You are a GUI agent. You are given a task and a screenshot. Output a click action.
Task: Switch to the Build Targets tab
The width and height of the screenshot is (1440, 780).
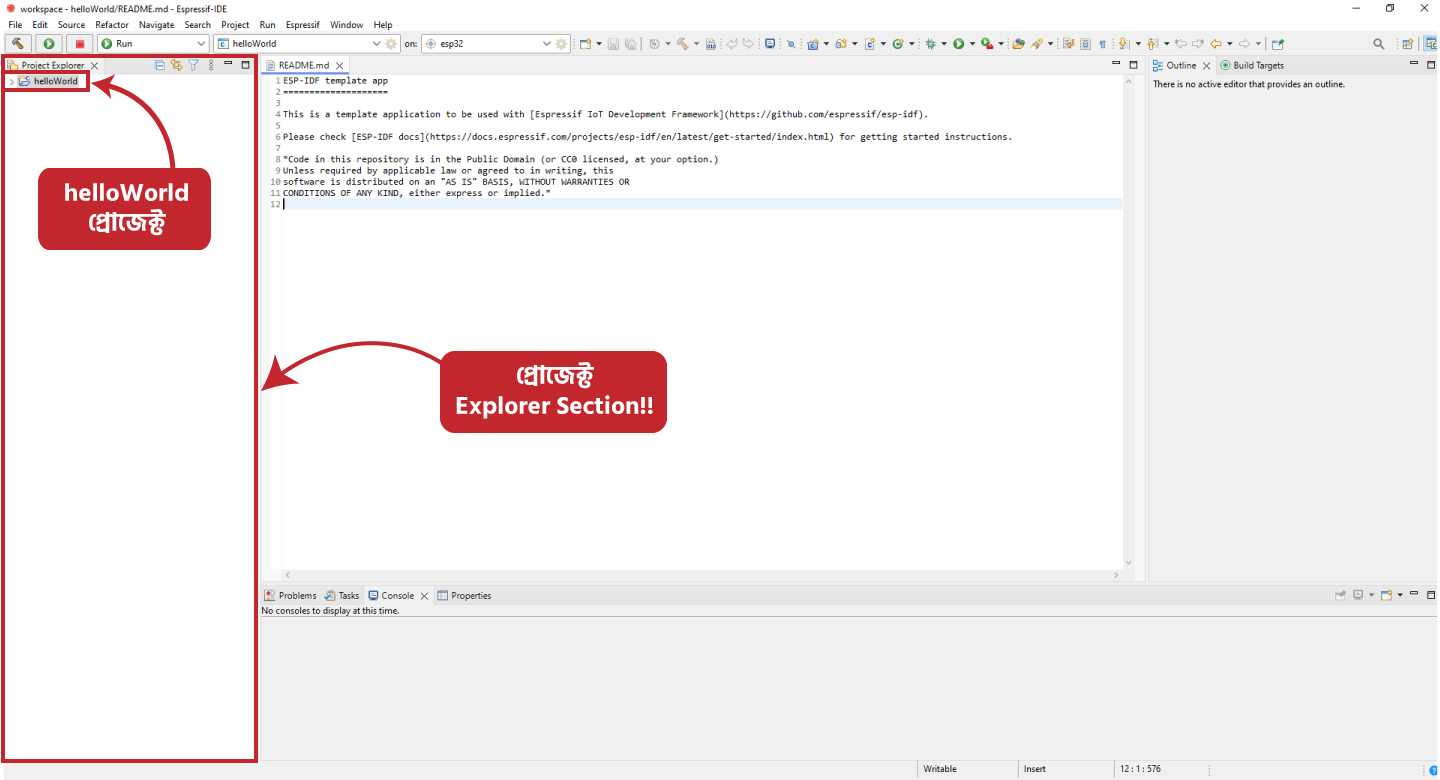pos(1252,65)
